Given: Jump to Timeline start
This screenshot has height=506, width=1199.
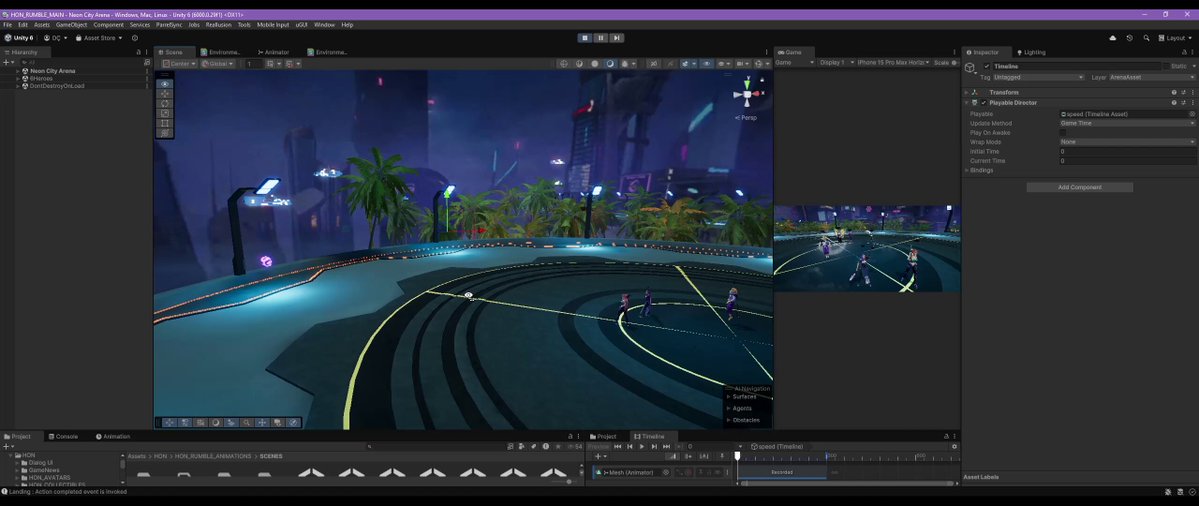Looking at the screenshot, I should click(618, 446).
